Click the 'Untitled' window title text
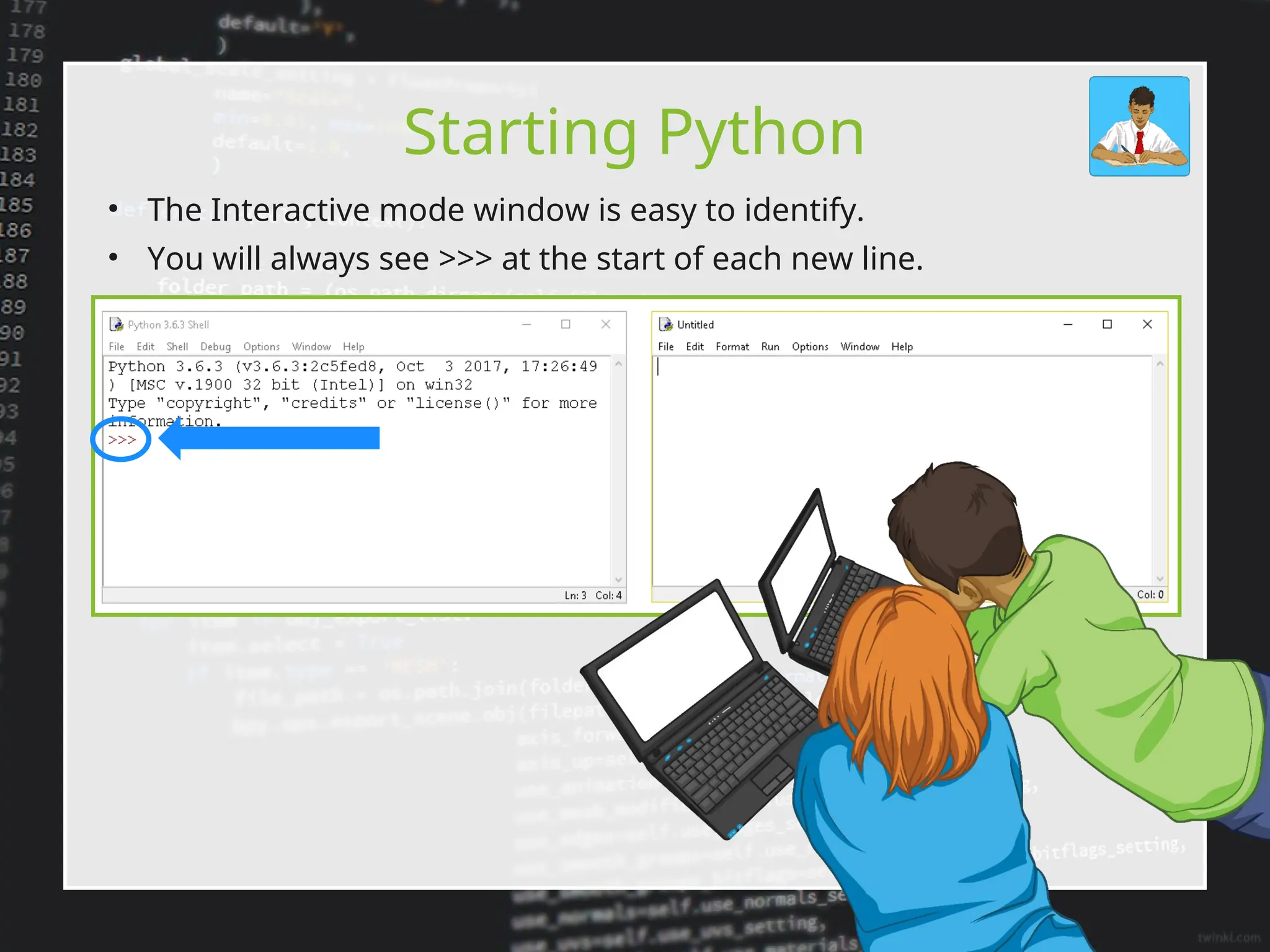The image size is (1270, 952). coord(695,325)
